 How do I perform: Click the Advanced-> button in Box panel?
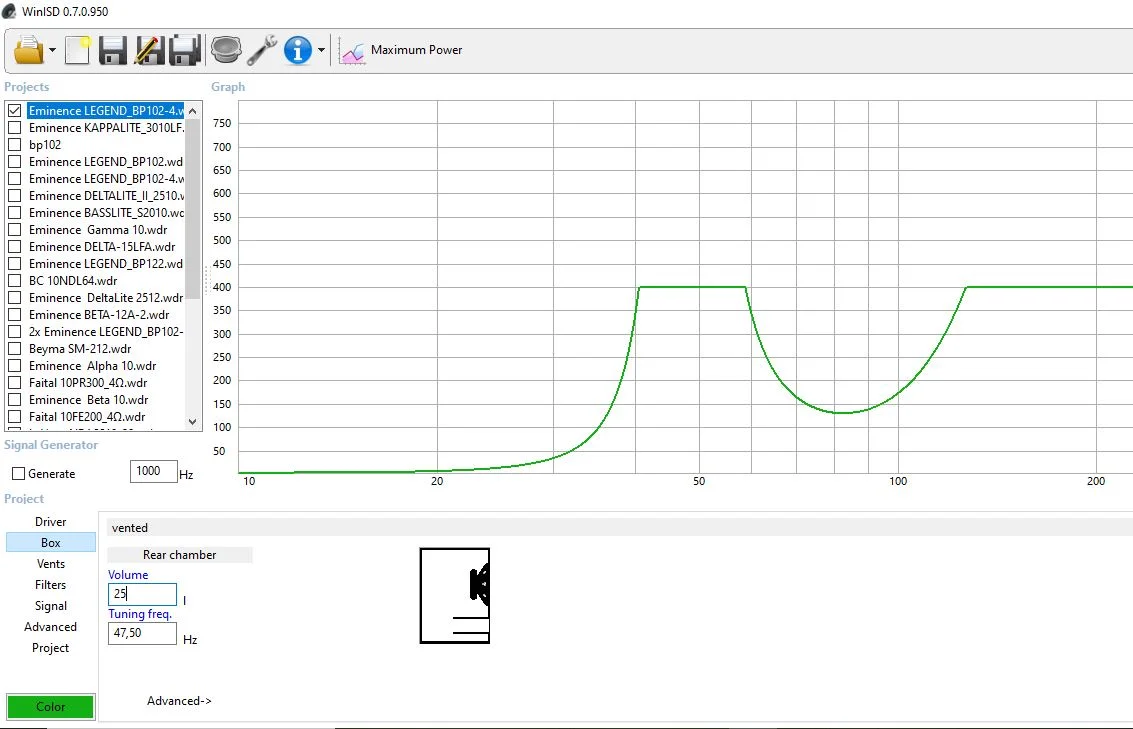(179, 701)
